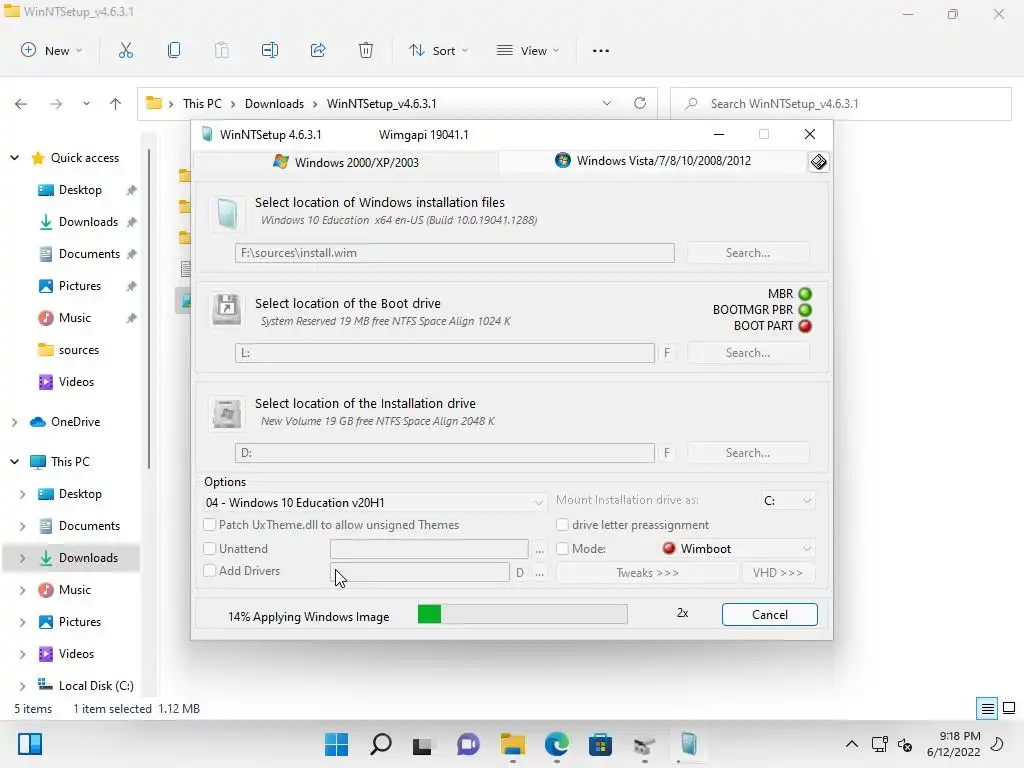The height and width of the screenshot is (768, 1024).
Task: Open the New dropdown in Explorer toolbar
Action: click(x=52, y=50)
